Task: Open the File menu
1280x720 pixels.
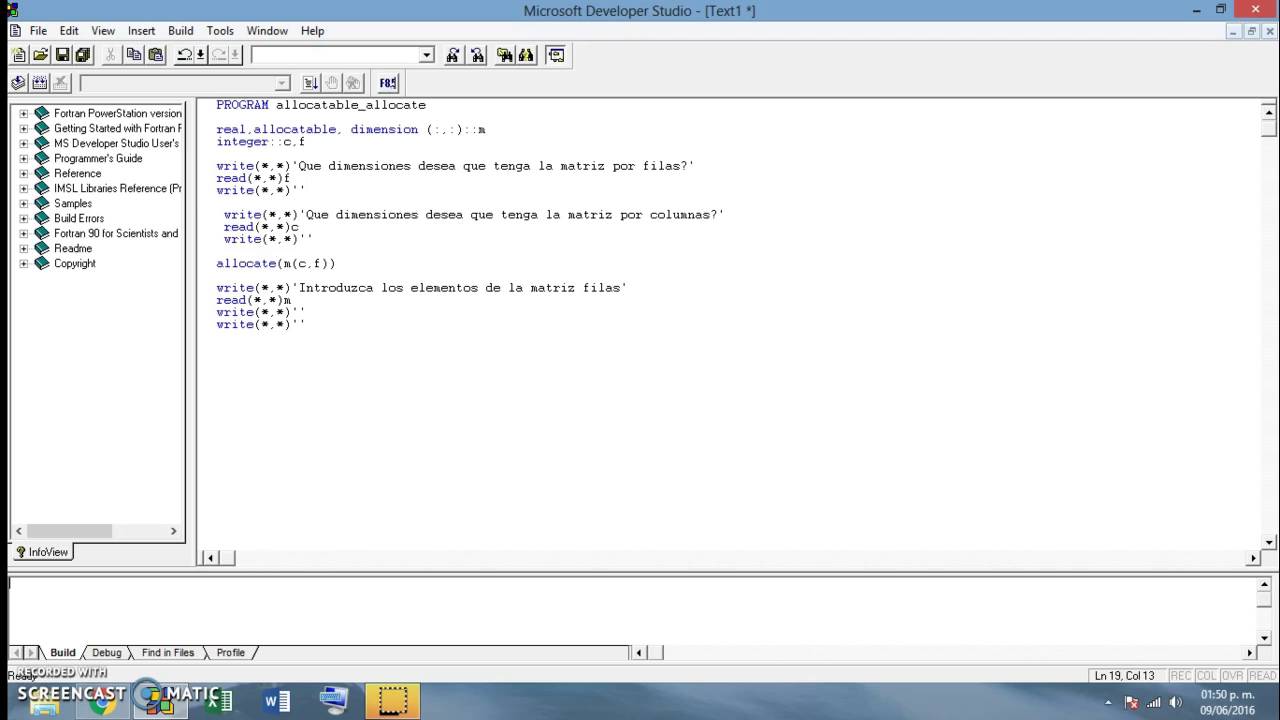Action: pyautogui.click(x=38, y=31)
